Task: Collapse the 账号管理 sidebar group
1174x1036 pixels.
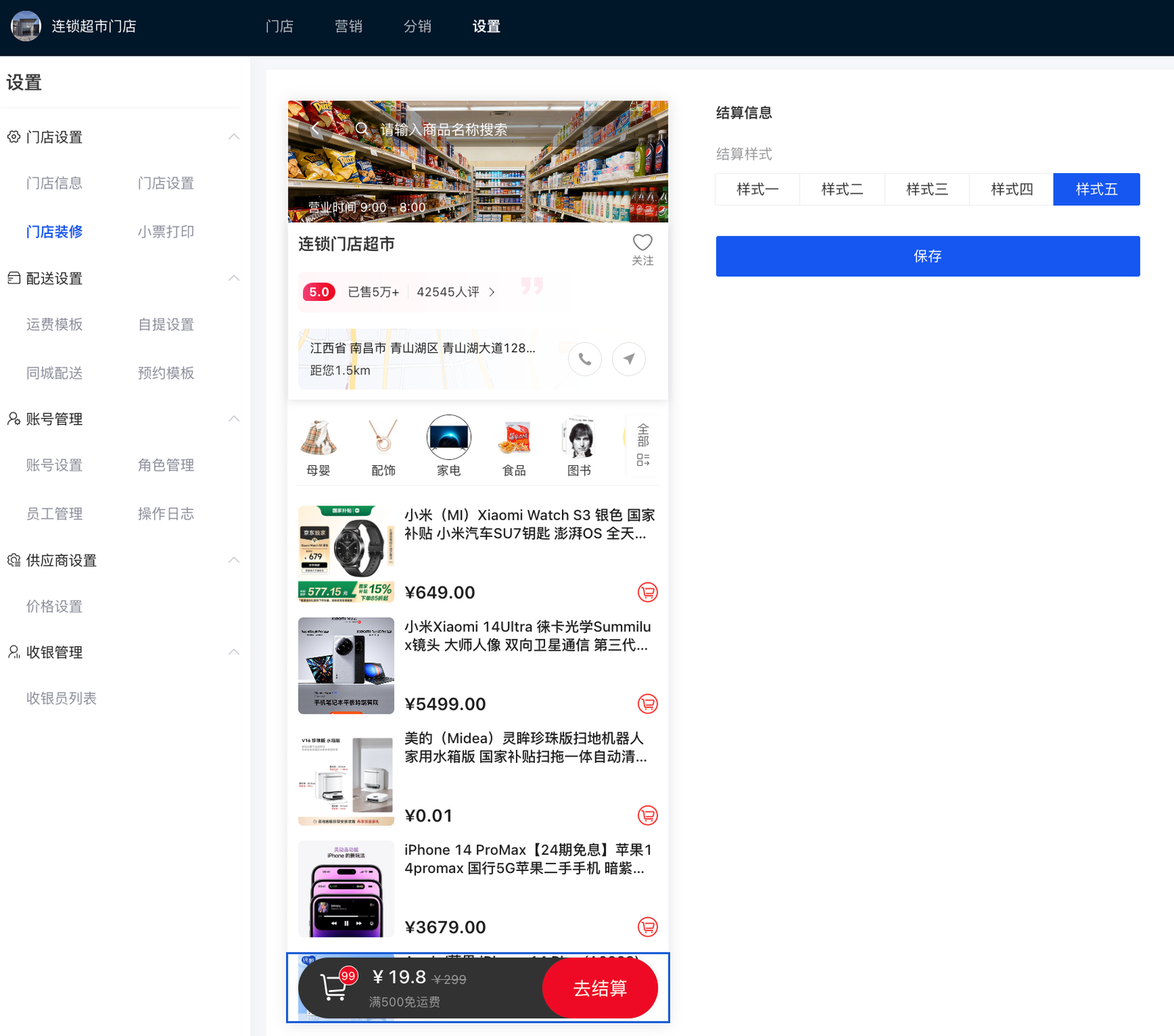Action: [x=234, y=419]
